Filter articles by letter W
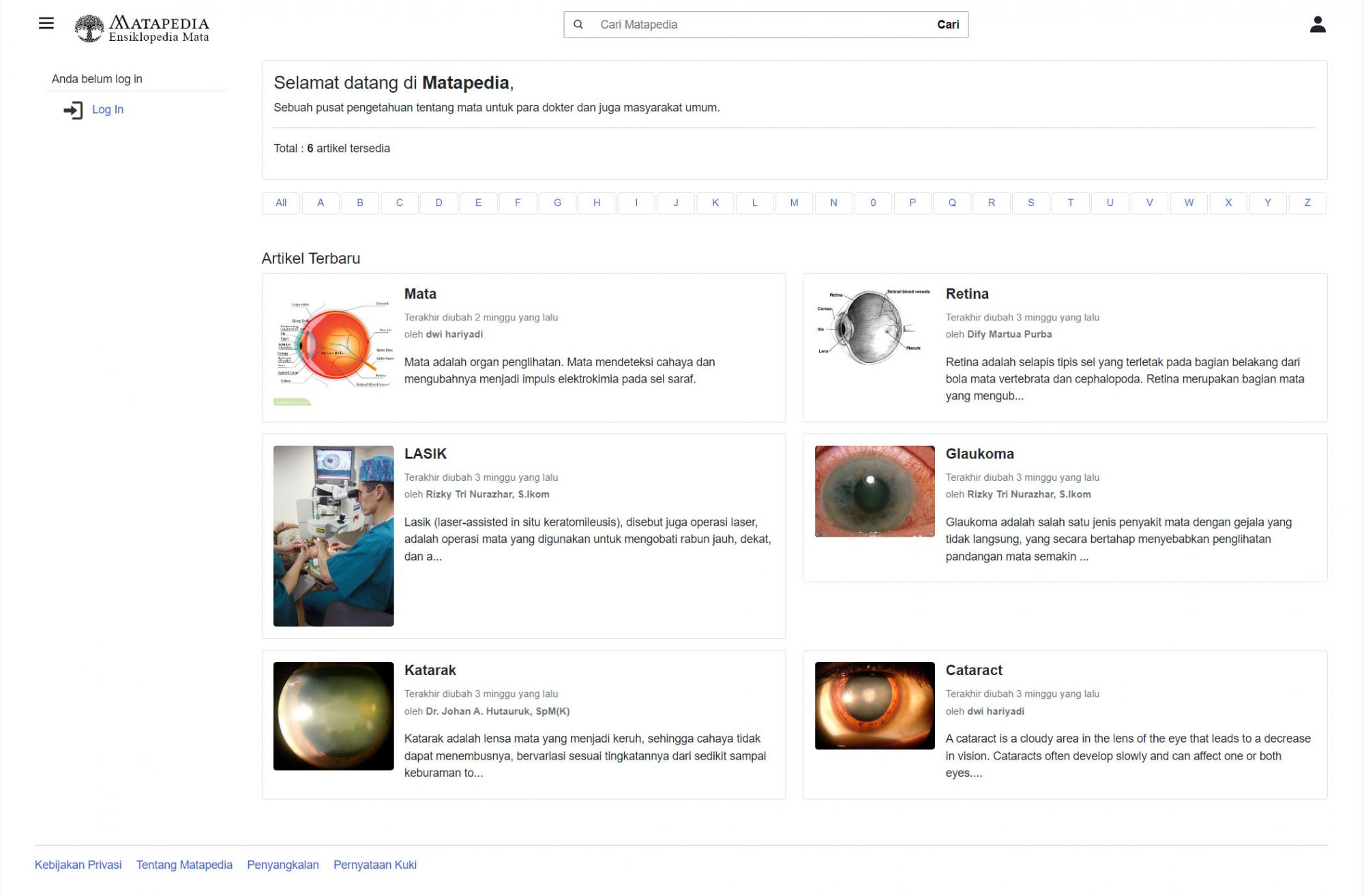The width and height of the screenshot is (1364, 896). pyautogui.click(x=1189, y=203)
